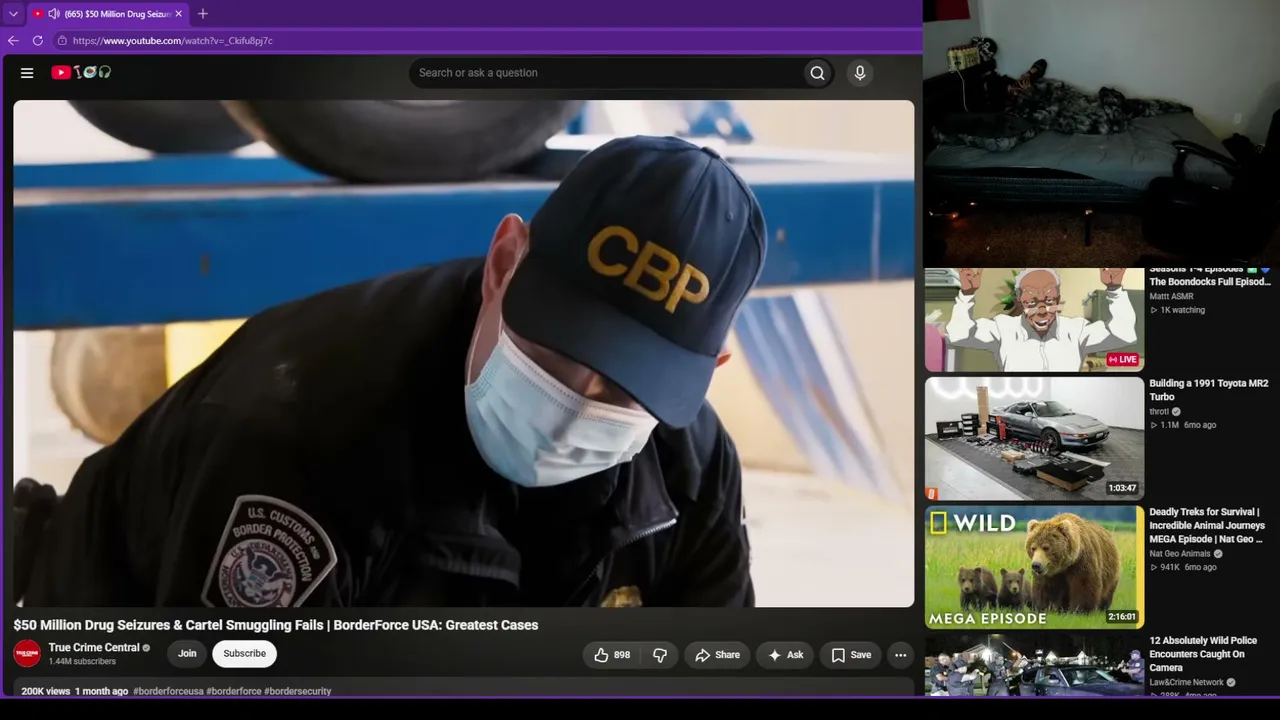Viewport: 1280px width, 720px height.
Task: Expand the tab search dropdown arrow
Action: click(x=13, y=14)
